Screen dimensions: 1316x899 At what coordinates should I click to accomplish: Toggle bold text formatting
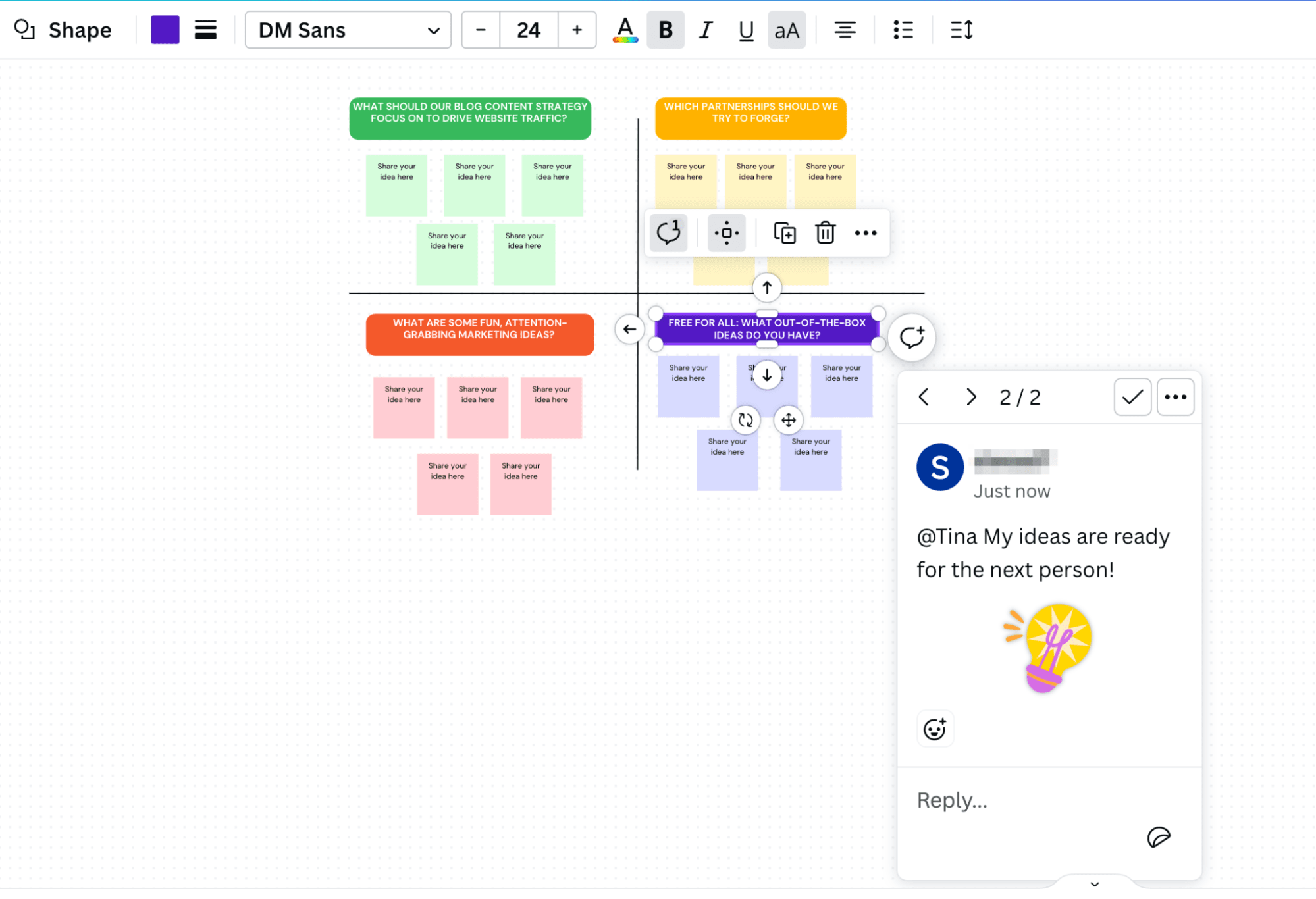click(665, 30)
